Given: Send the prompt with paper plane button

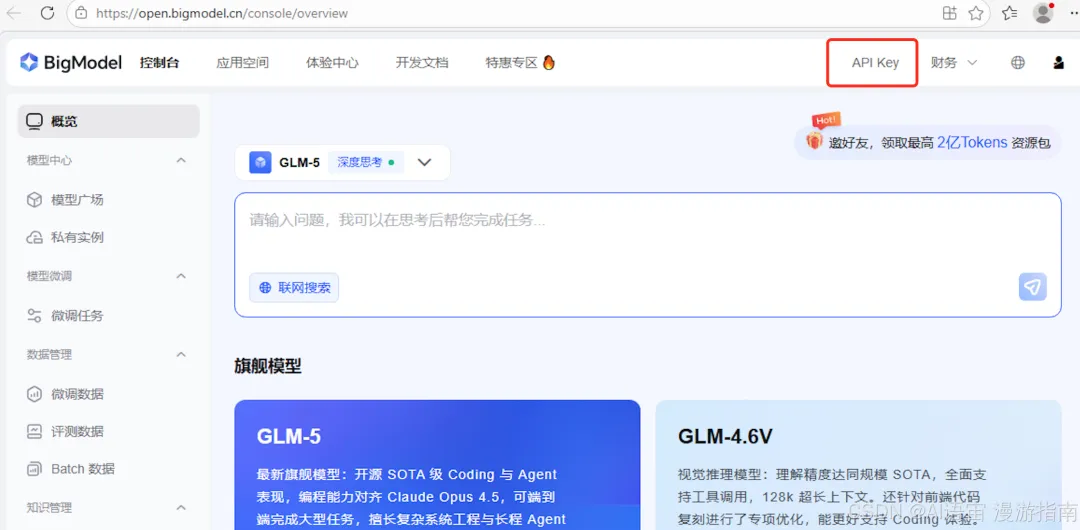Looking at the screenshot, I should tap(1032, 287).
